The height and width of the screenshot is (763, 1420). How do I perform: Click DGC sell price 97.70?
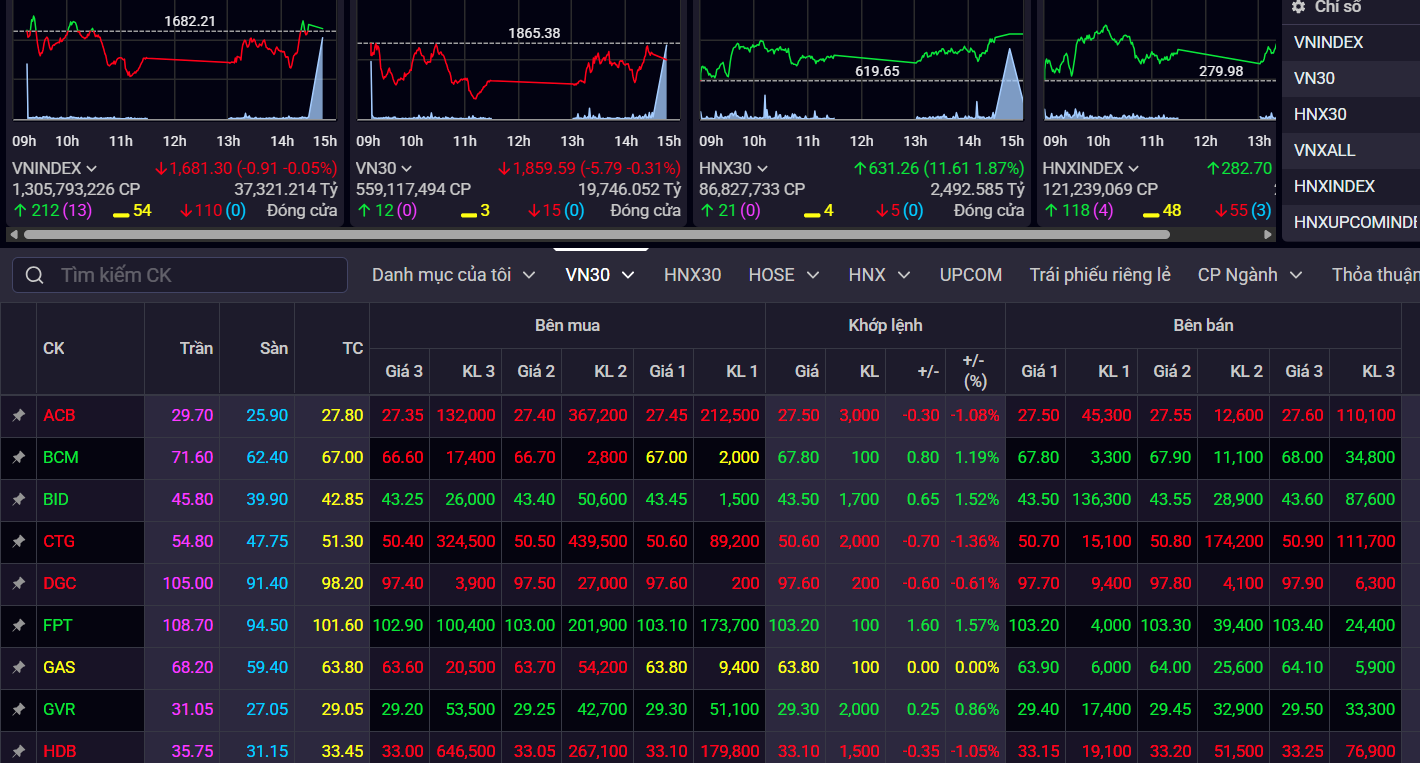point(1039,583)
